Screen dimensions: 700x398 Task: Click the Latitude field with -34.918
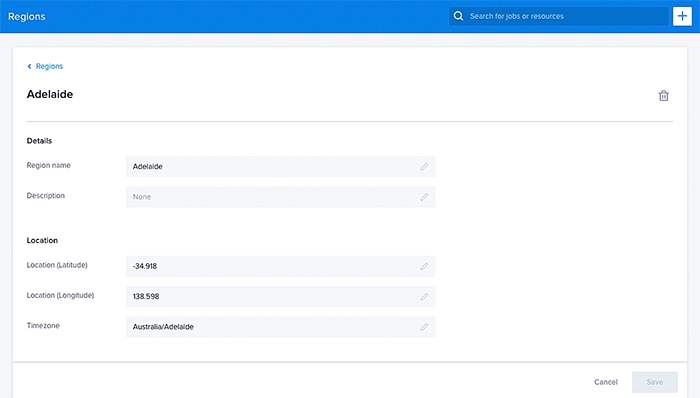[x=280, y=266]
